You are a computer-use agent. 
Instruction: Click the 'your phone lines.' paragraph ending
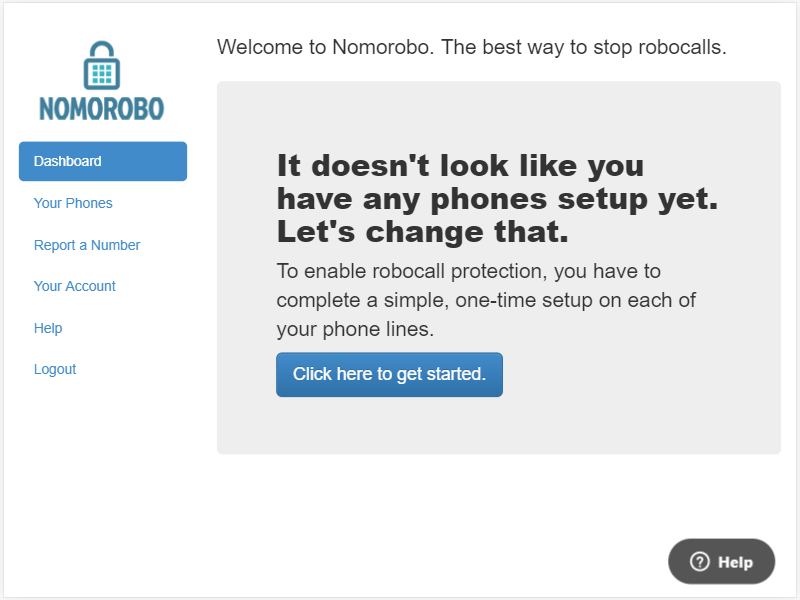point(355,329)
